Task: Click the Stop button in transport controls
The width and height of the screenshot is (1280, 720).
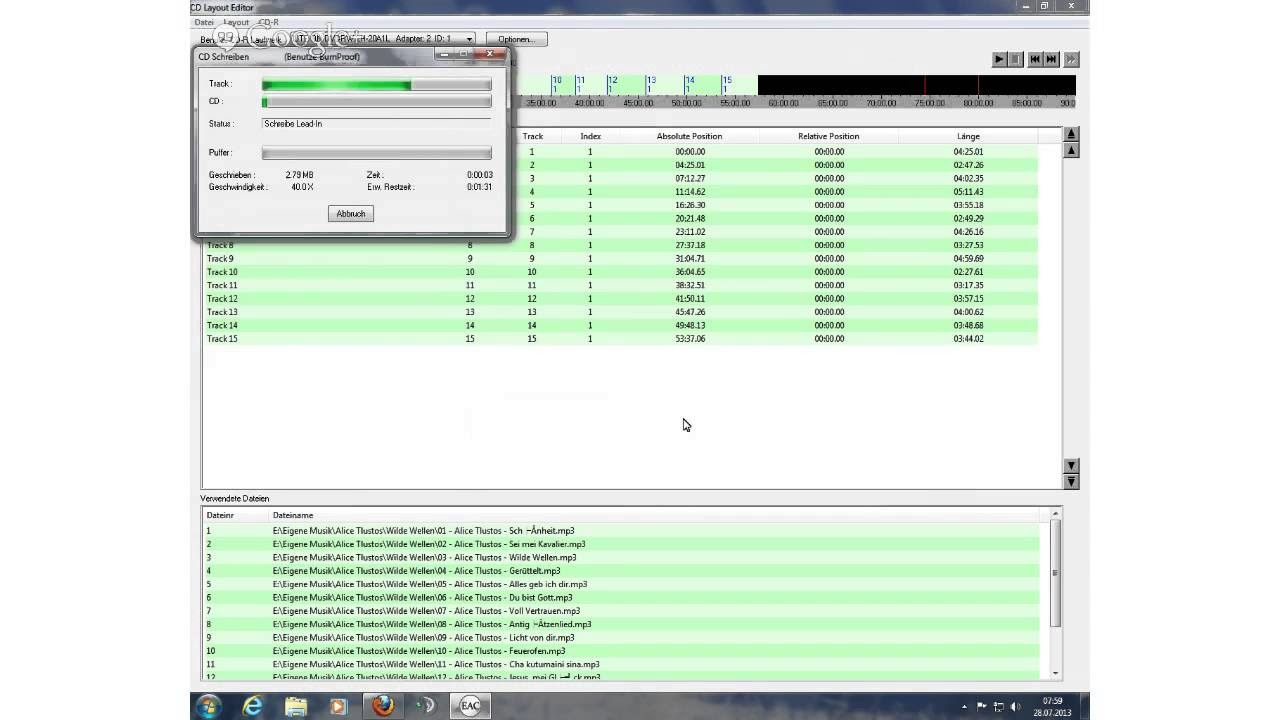Action: click(x=1015, y=59)
